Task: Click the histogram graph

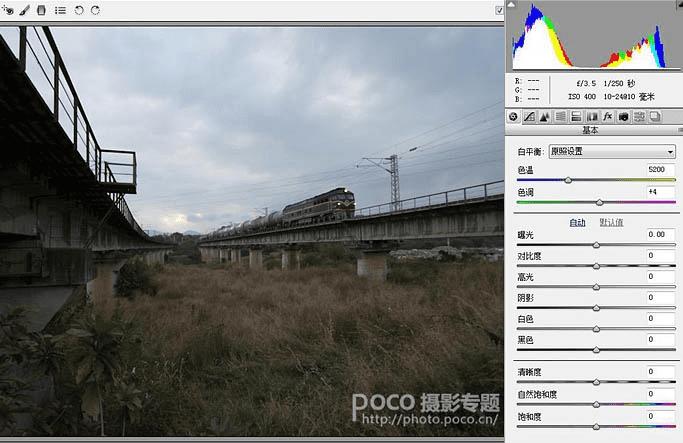Action: (596, 35)
